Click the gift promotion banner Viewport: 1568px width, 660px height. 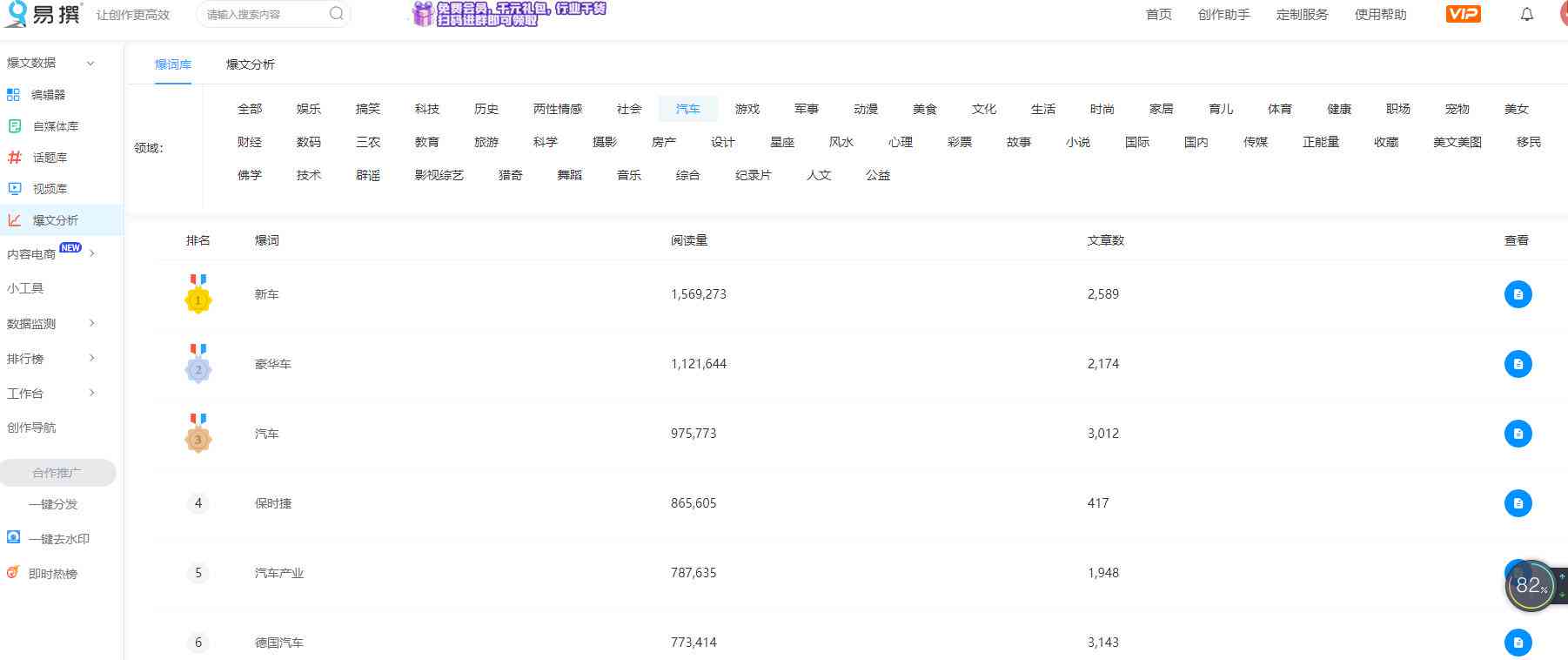coord(509,14)
